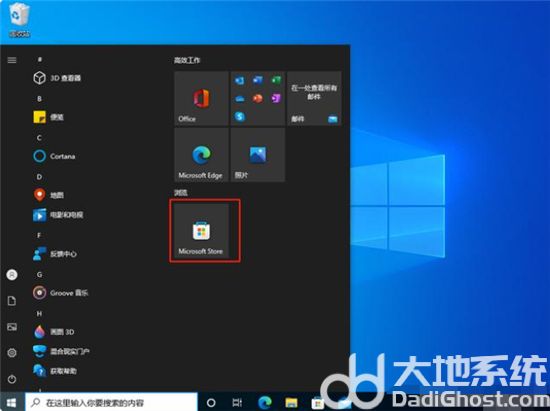The image size is (550, 411).
Task: Open the Get Help app
Action: click(x=55, y=371)
